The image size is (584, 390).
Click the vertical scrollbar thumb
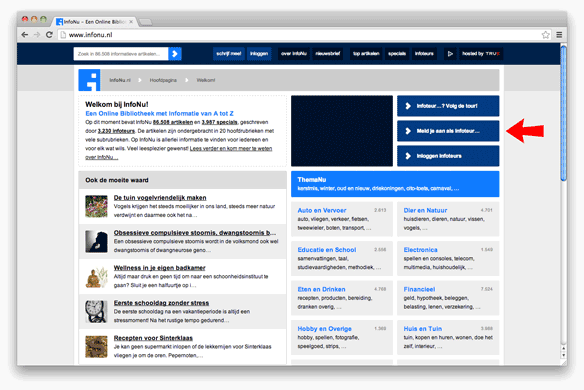tap(564, 114)
